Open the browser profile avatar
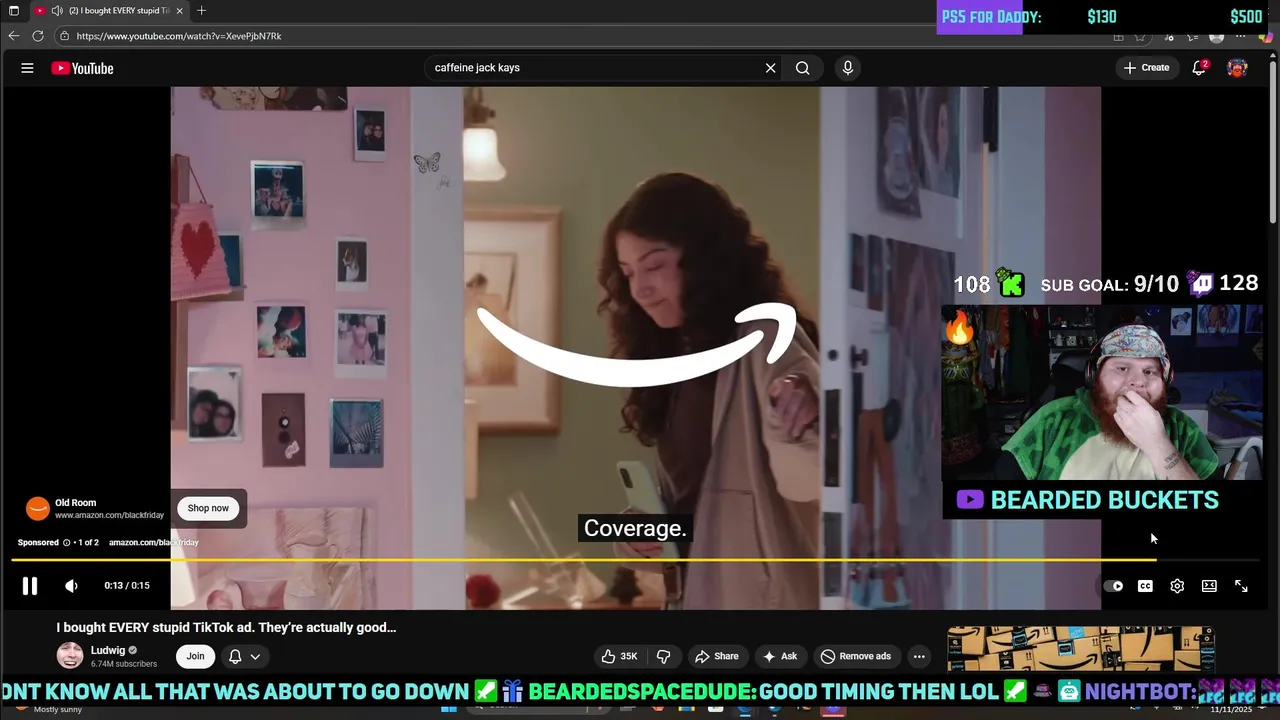The width and height of the screenshot is (1280, 720). pos(1216,37)
